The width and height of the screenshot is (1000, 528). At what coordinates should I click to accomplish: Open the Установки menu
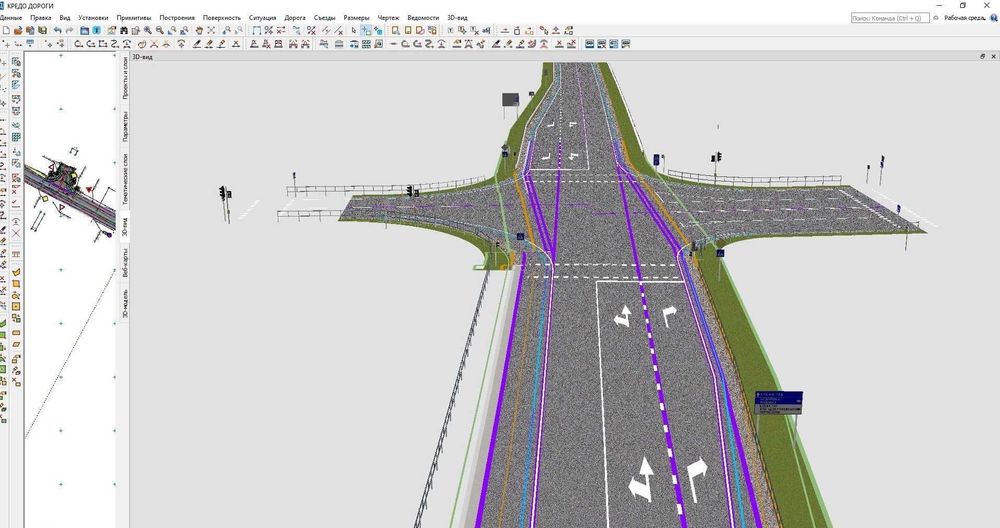pos(93,18)
